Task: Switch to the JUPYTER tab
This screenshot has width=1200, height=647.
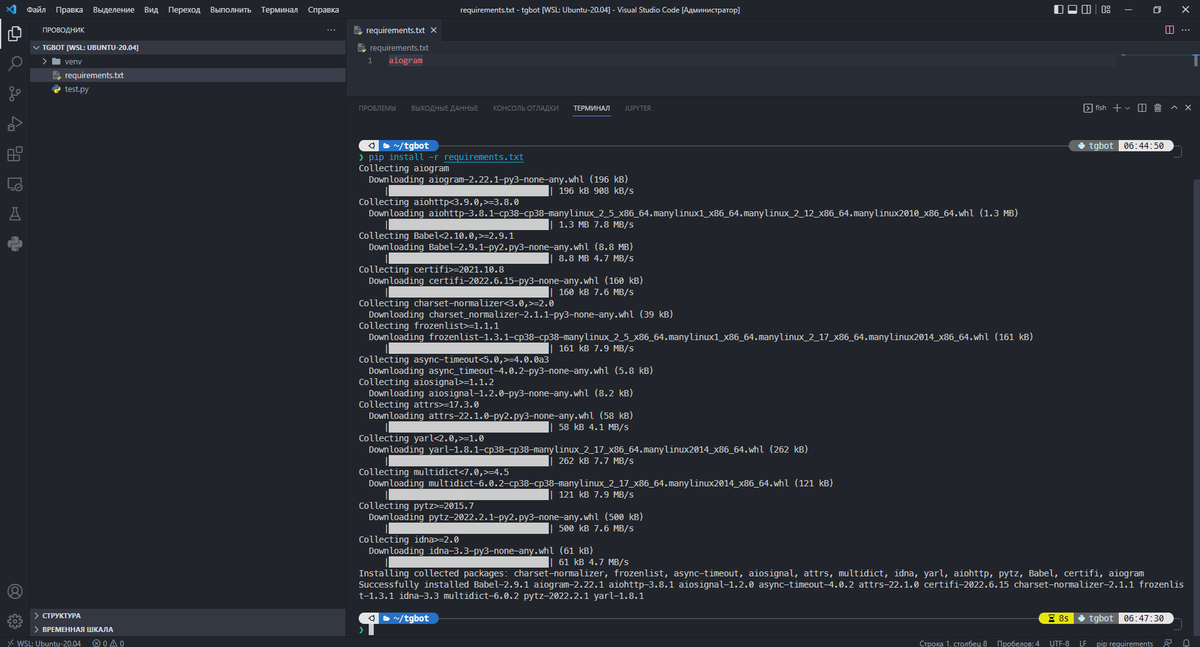Action: point(638,108)
